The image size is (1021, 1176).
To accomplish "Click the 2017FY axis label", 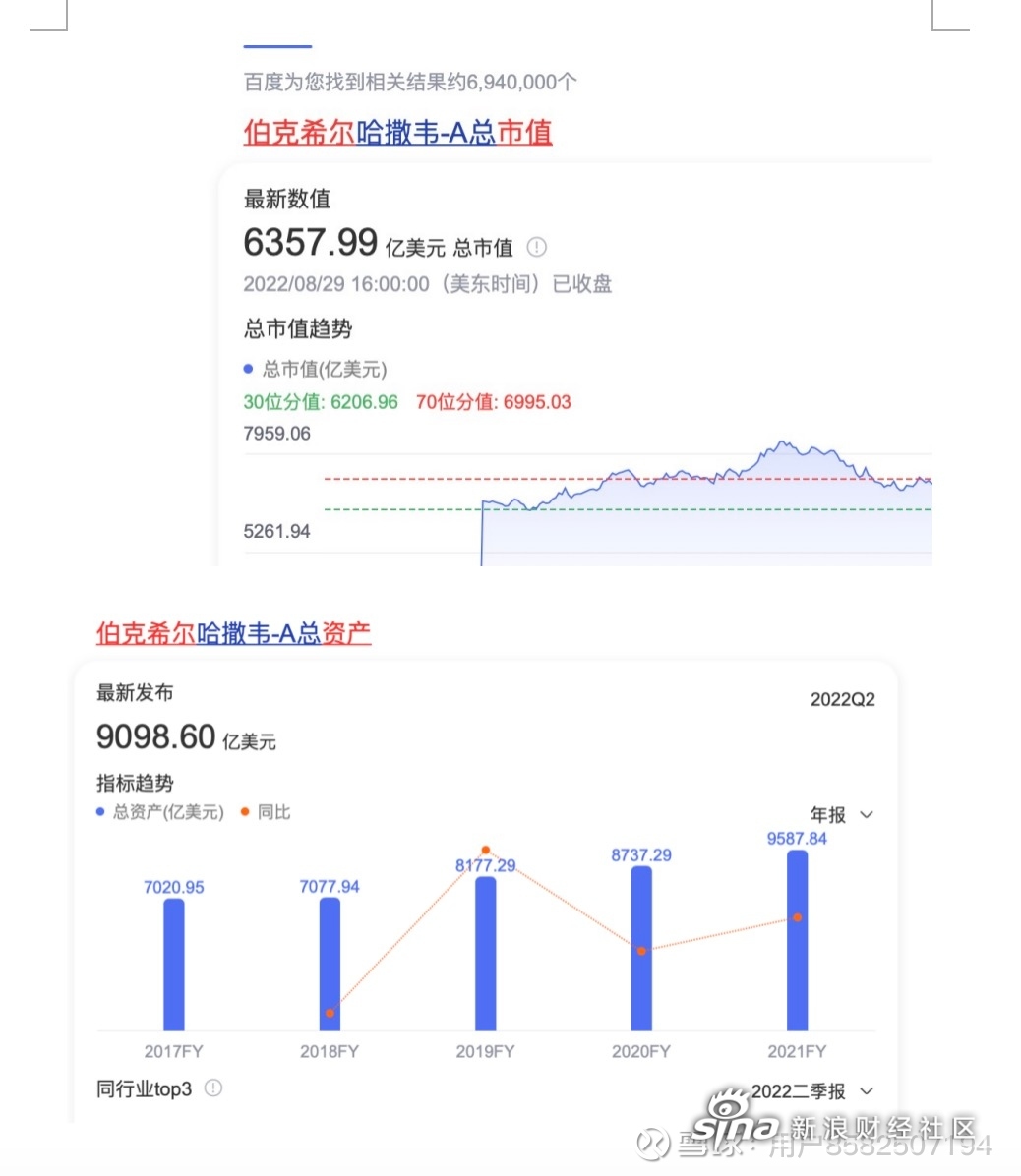I will tap(174, 1051).
